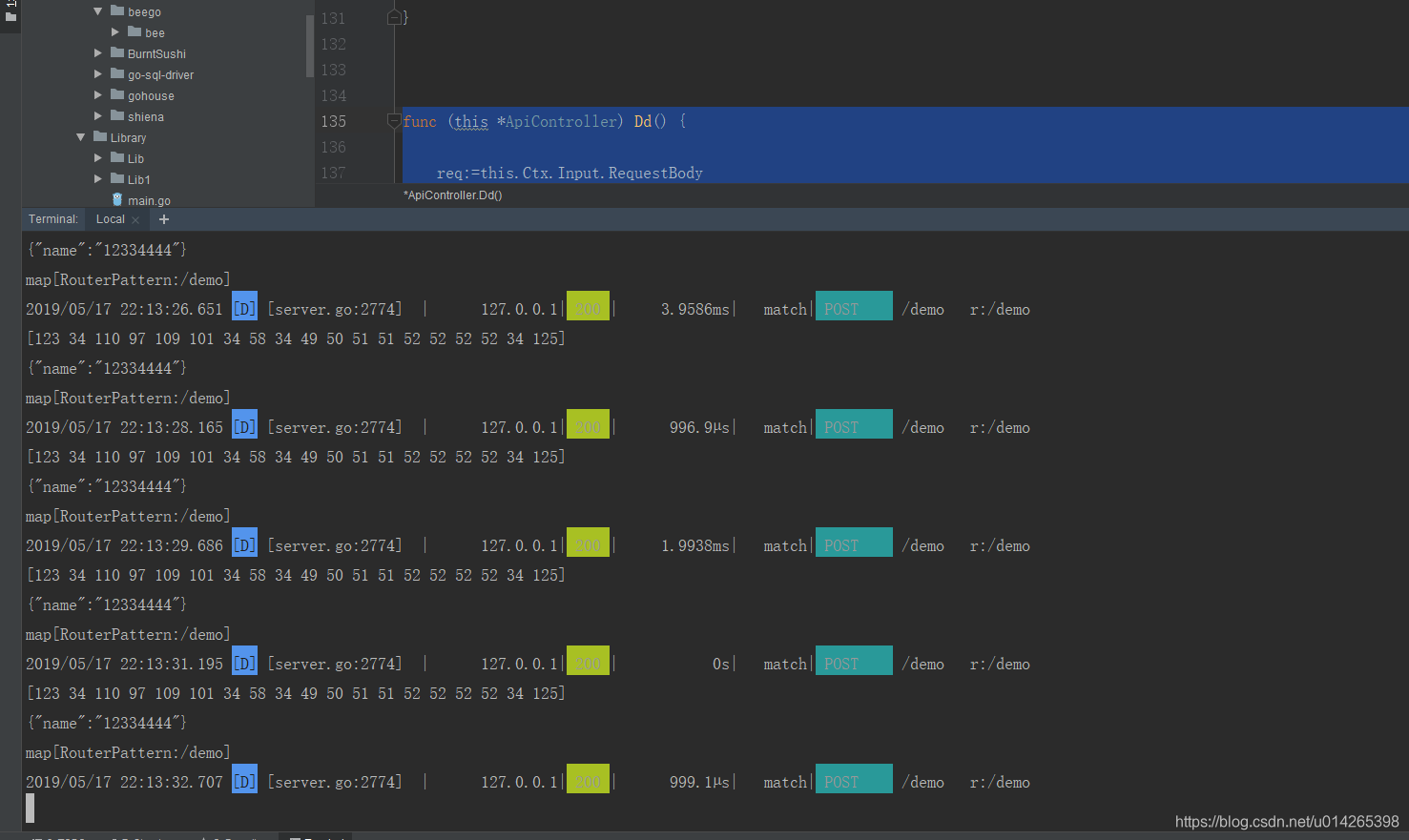
Task: Expand the Lib1 folder arrow
Action: (98, 179)
